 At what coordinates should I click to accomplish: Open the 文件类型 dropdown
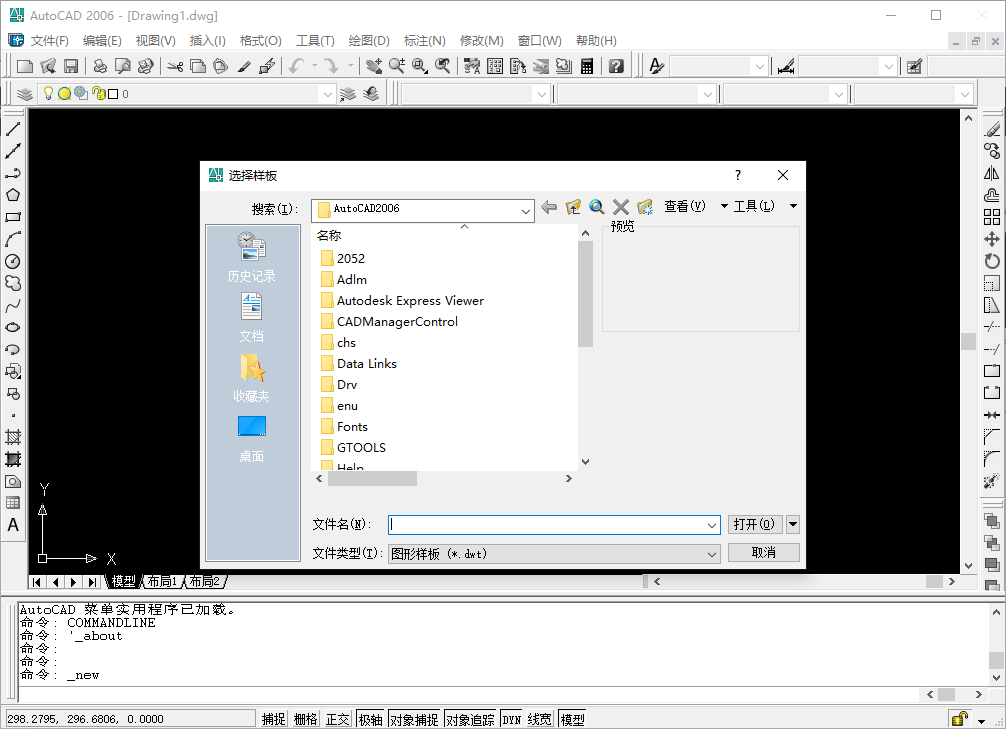[x=712, y=552]
